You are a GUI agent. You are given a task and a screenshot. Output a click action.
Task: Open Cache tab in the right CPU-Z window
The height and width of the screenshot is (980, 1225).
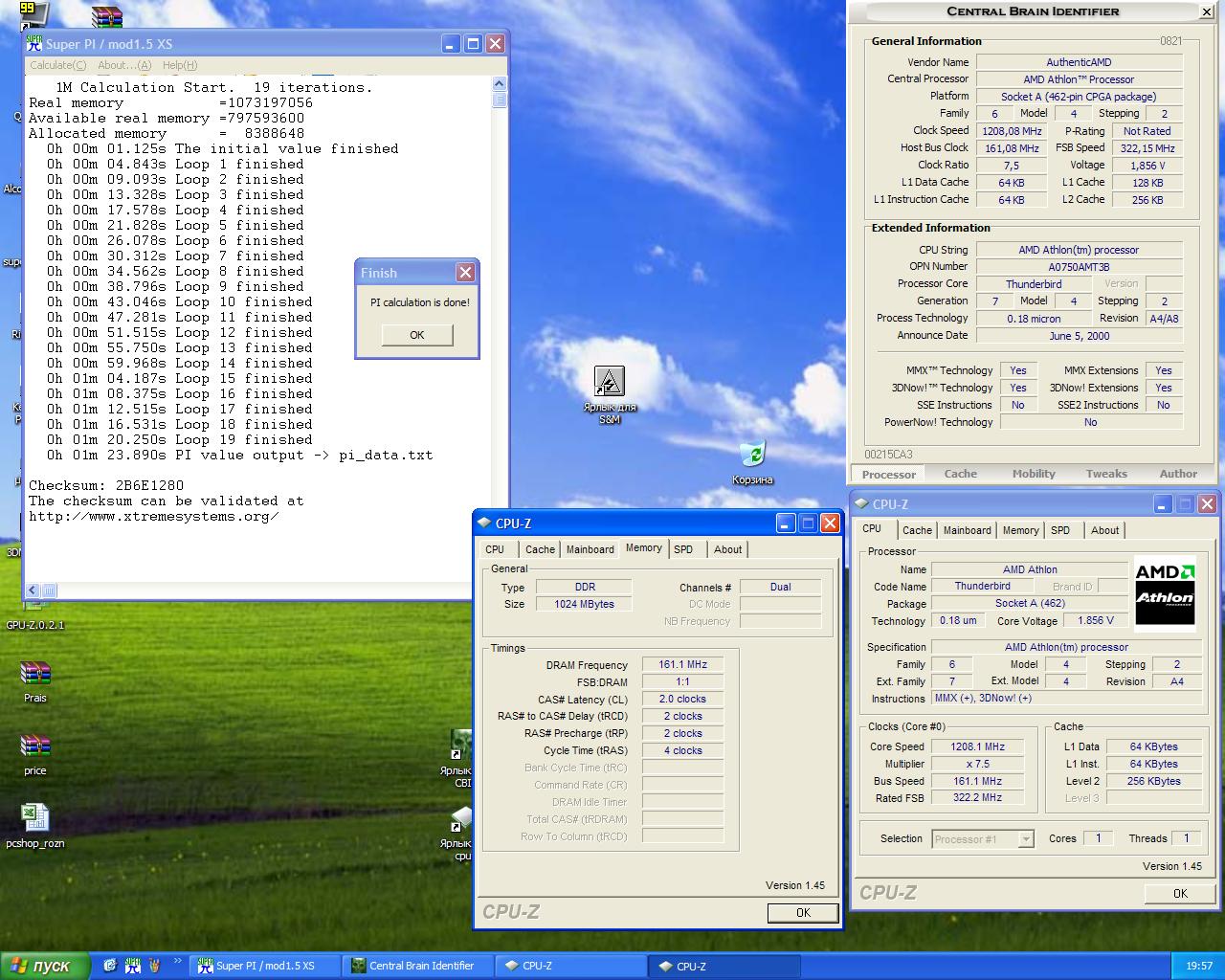[x=917, y=530]
